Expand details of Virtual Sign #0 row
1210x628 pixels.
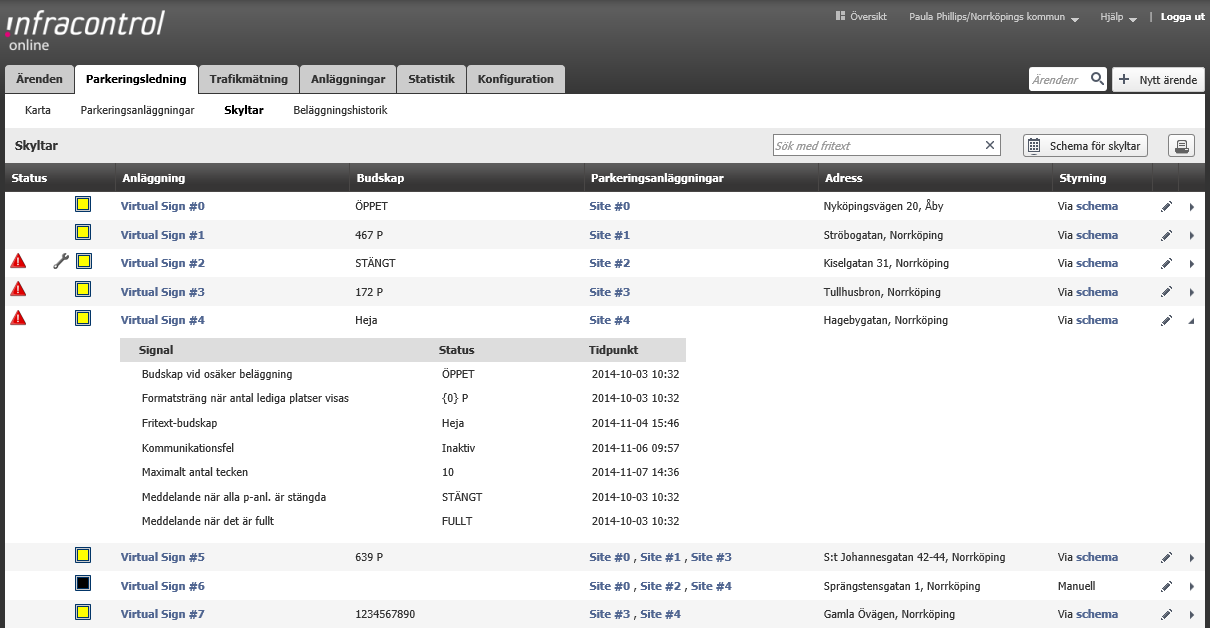(1191, 207)
